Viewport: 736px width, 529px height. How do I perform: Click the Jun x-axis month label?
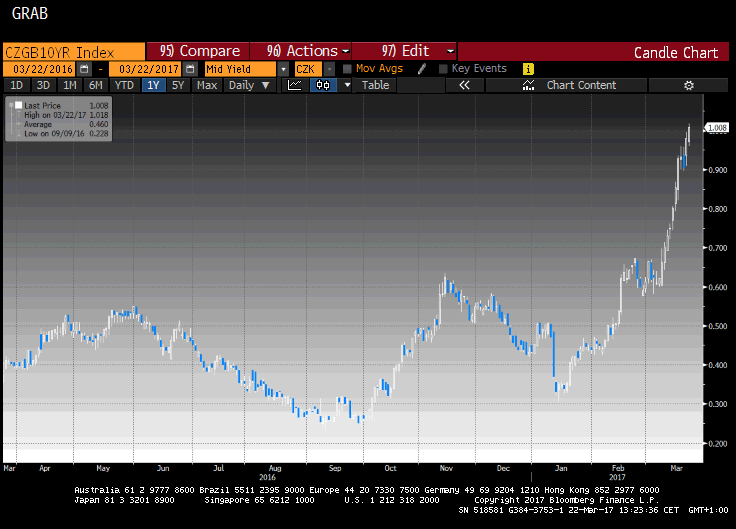[x=163, y=468]
